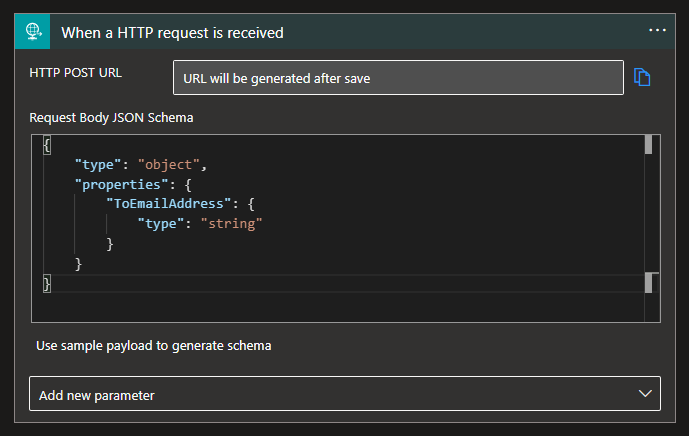Screen dimensions: 689x436
Task: Click the HTTP POST URL field
Action: (x=398, y=78)
